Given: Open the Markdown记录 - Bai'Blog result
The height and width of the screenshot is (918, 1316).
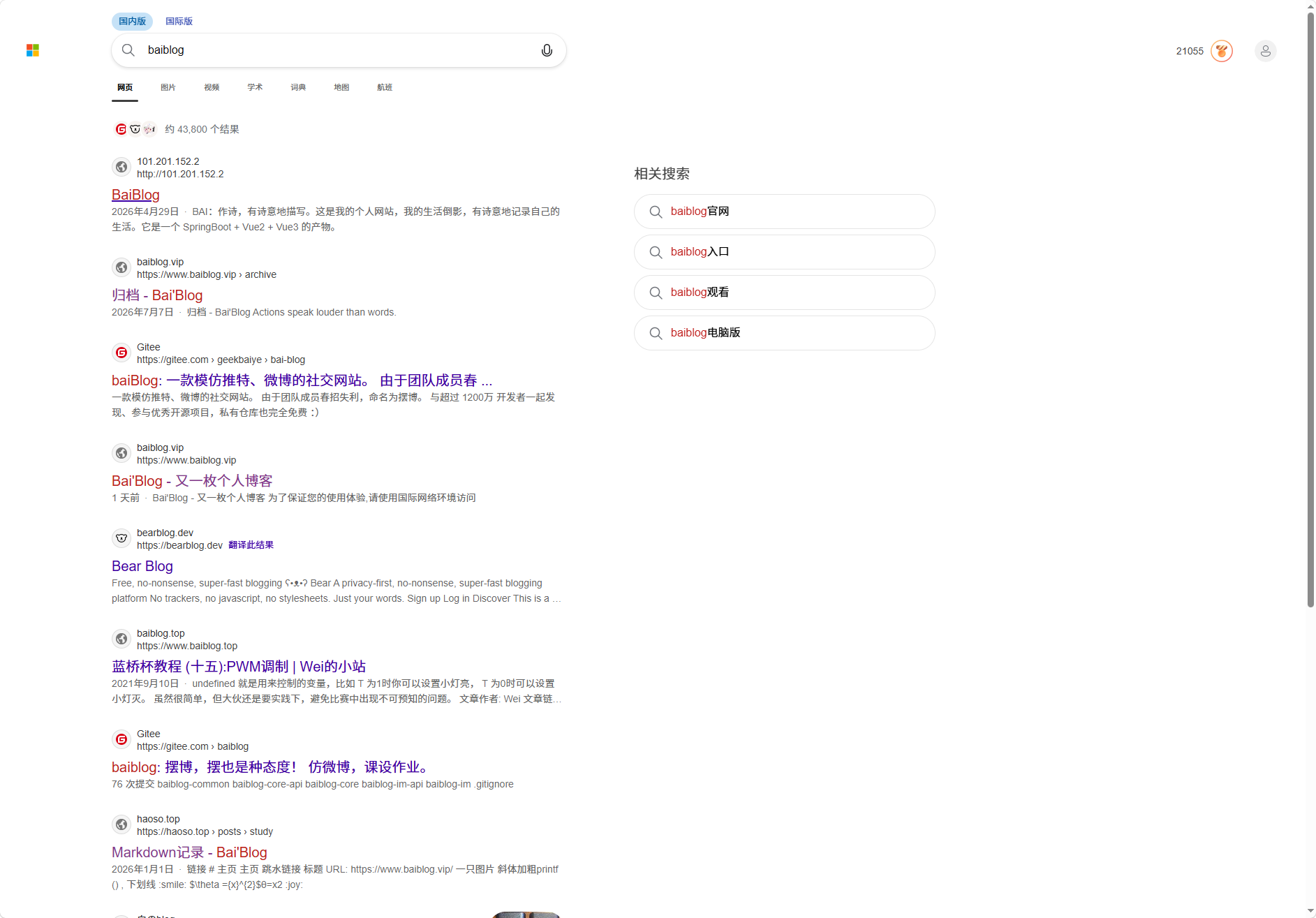Looking at the screenshot, I should click(189, 852).
